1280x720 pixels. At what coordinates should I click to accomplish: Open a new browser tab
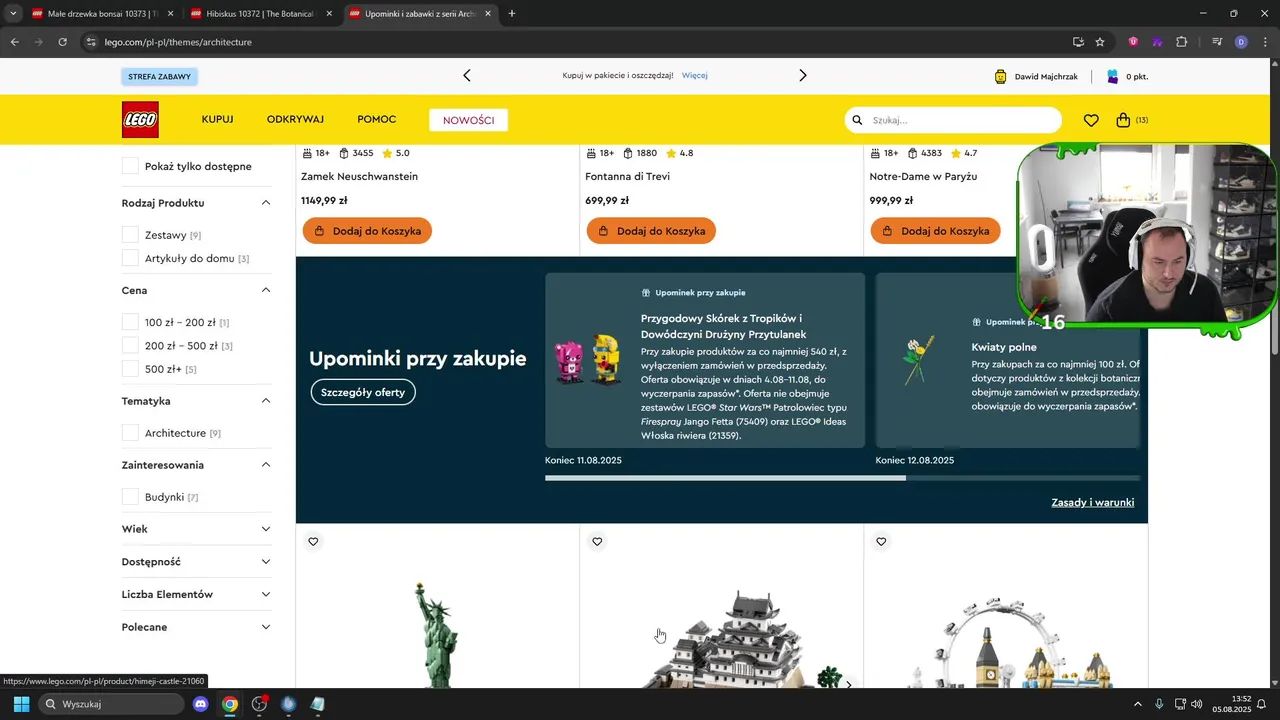[512, 14]
